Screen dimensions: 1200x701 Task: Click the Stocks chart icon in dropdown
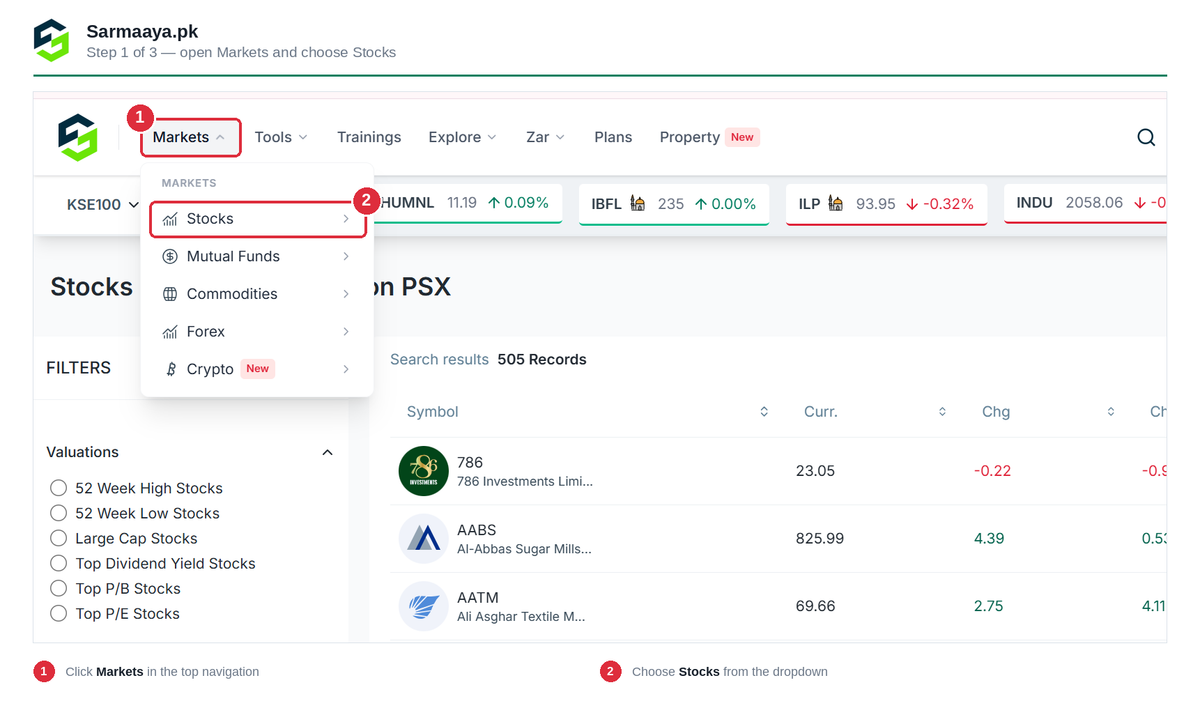click(170, 219)
